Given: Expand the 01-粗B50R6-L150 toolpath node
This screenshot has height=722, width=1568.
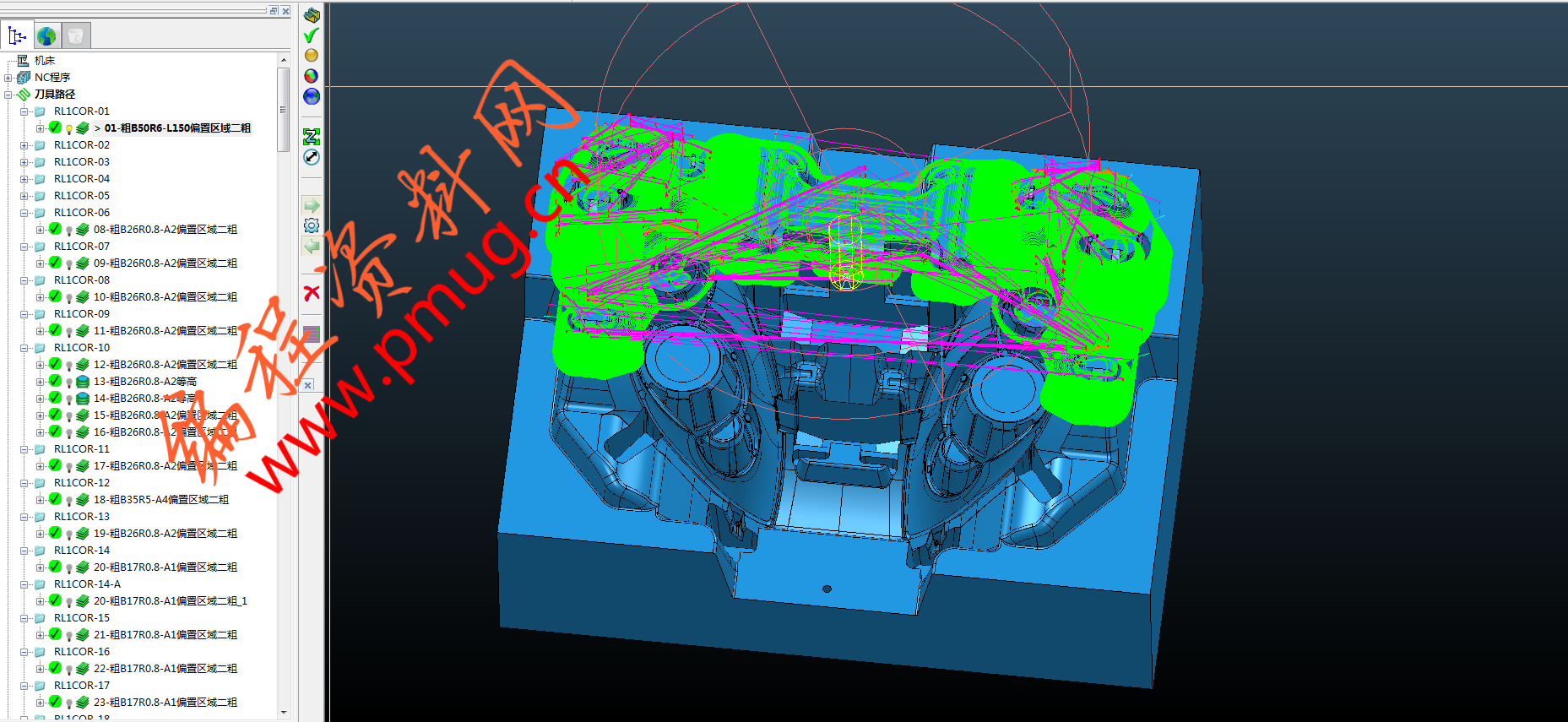Looking at the screenshot, I should (40, 128).
